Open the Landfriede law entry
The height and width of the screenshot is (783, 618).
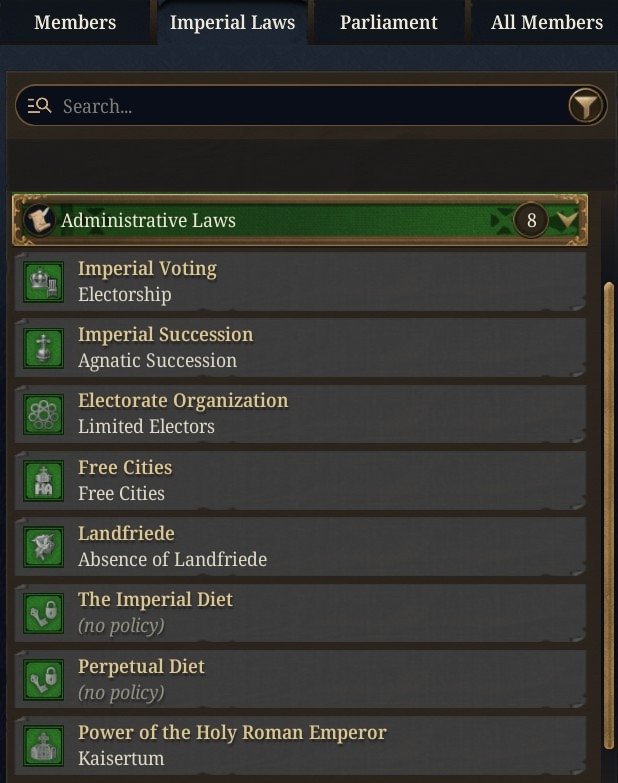(x=300, y=547)
